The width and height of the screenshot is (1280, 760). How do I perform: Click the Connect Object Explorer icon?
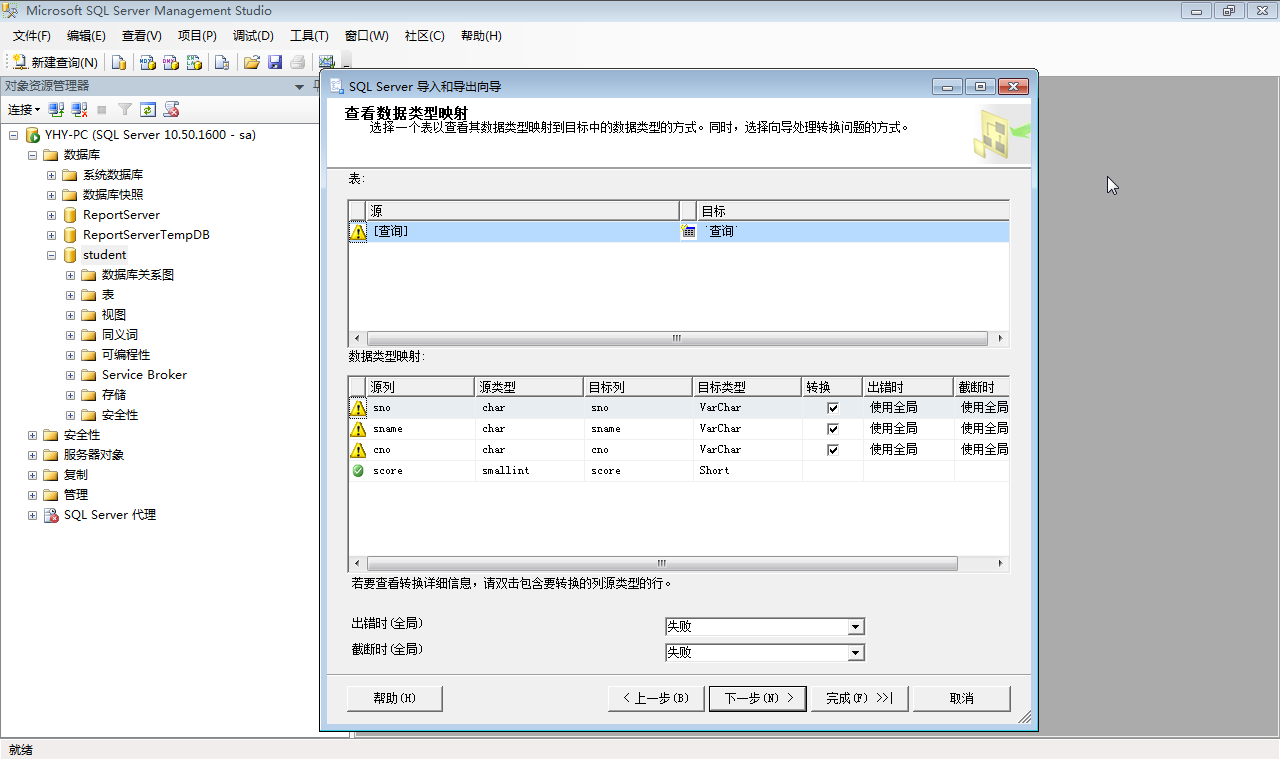point(57,109)
